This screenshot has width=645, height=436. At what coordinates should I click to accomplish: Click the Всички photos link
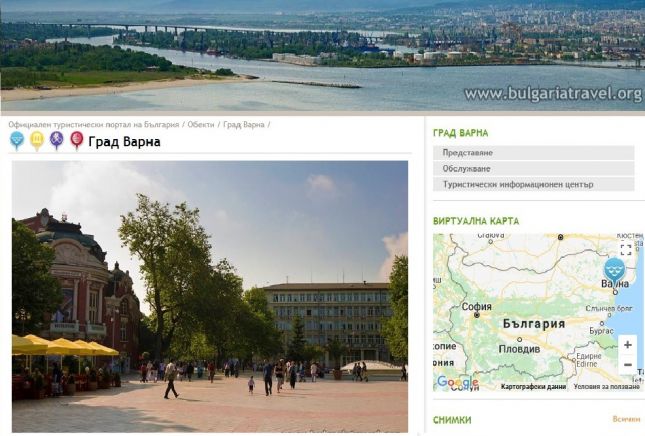(x=626, y=419)
